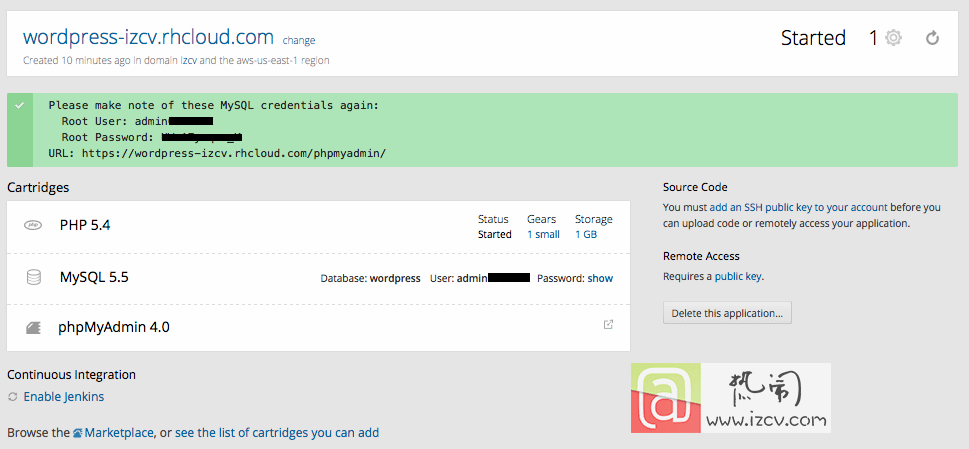Click the Marketplace phone icon
Screen dimensions: 969x449
pos(78,433)
